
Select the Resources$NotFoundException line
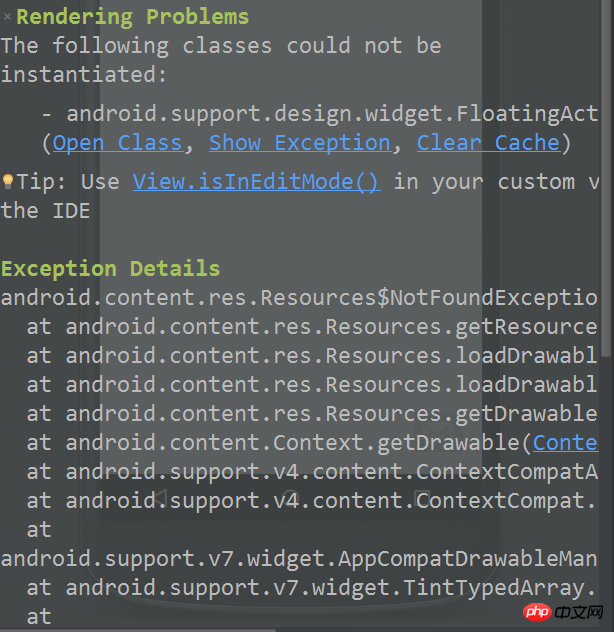click(298, 298)
